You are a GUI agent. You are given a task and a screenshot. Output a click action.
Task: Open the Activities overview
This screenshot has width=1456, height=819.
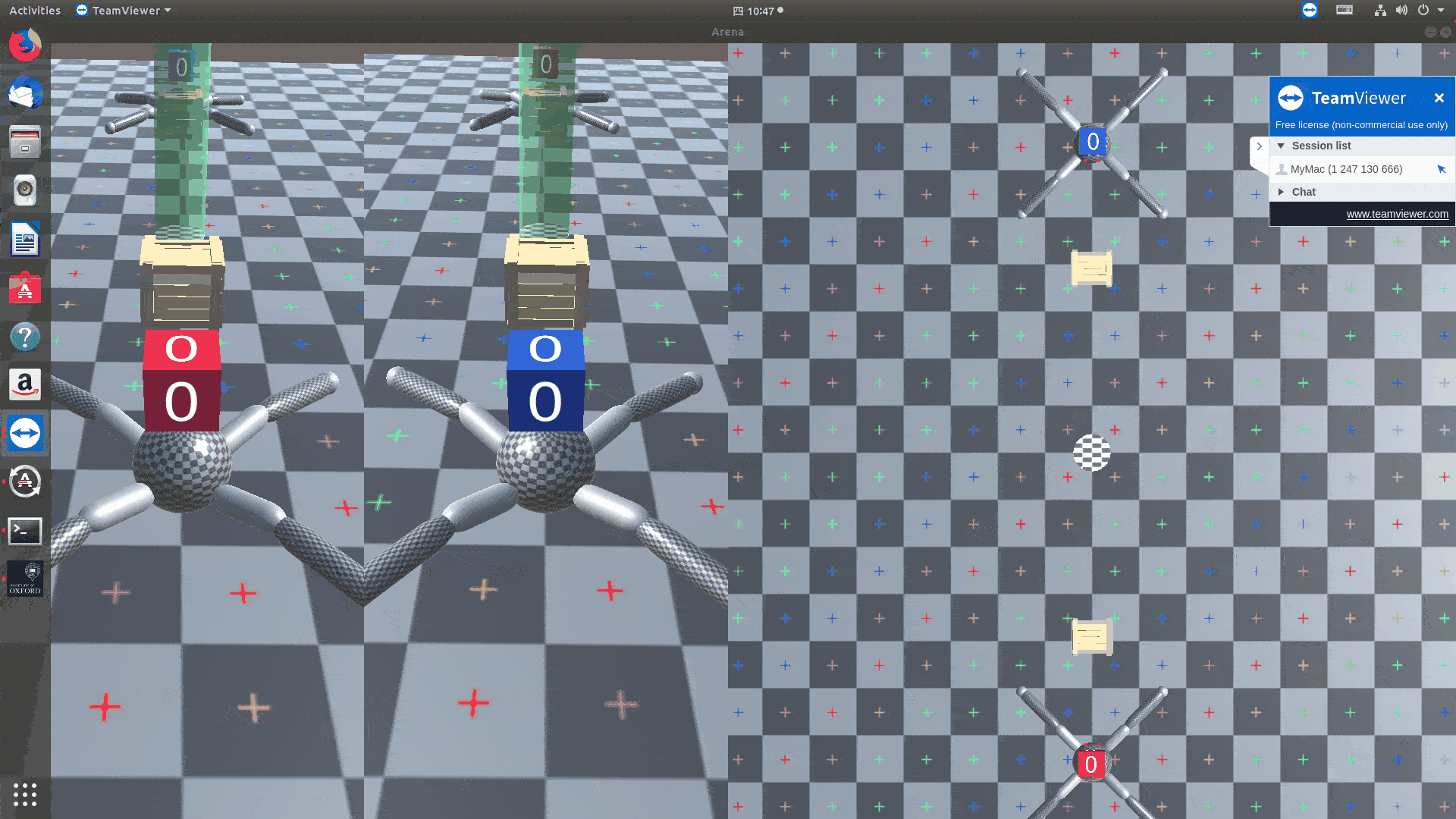(x=35, y=11)
